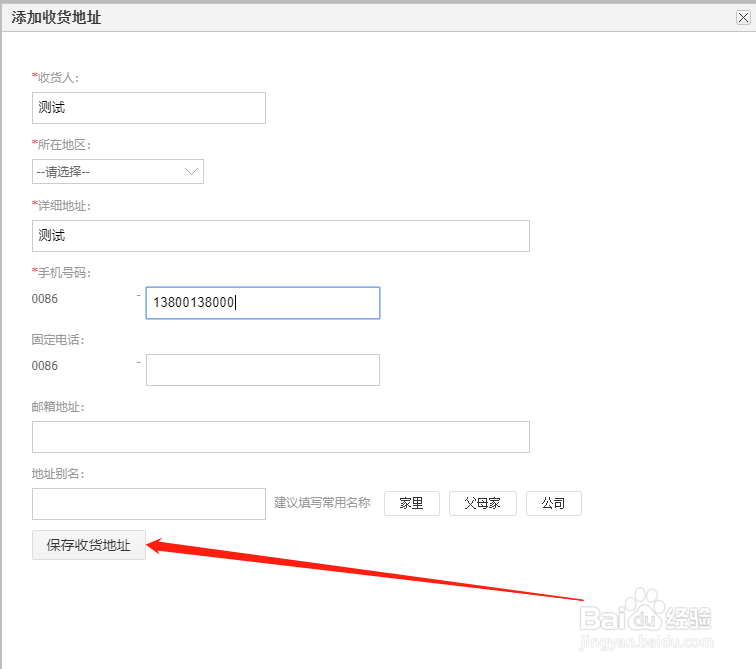
Task: Click the *详细地址 label
Action: point(61,206)
